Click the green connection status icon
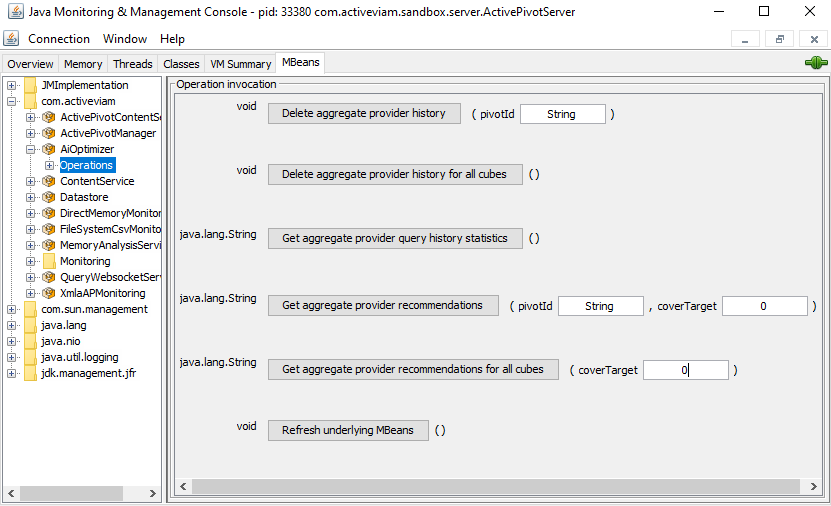Viewport: 831px width, 506px height. click(816, 63)
